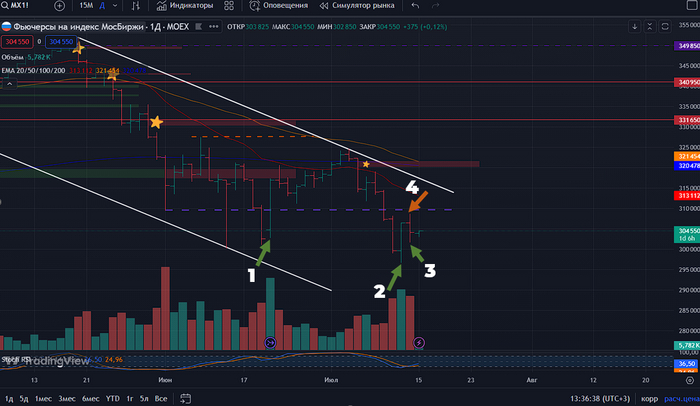The image size is (700, 406).
Task: Click the add symbol plus icon
Action: 59,6
